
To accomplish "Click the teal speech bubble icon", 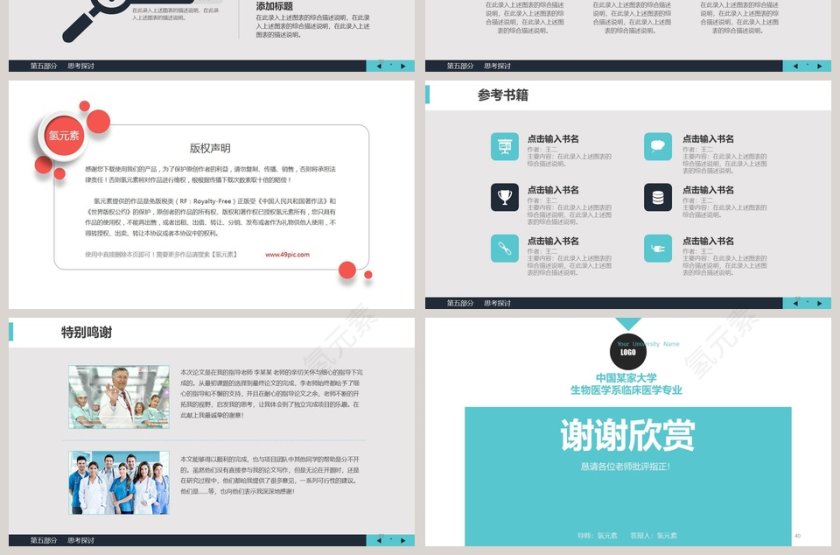I will point(657,146).
